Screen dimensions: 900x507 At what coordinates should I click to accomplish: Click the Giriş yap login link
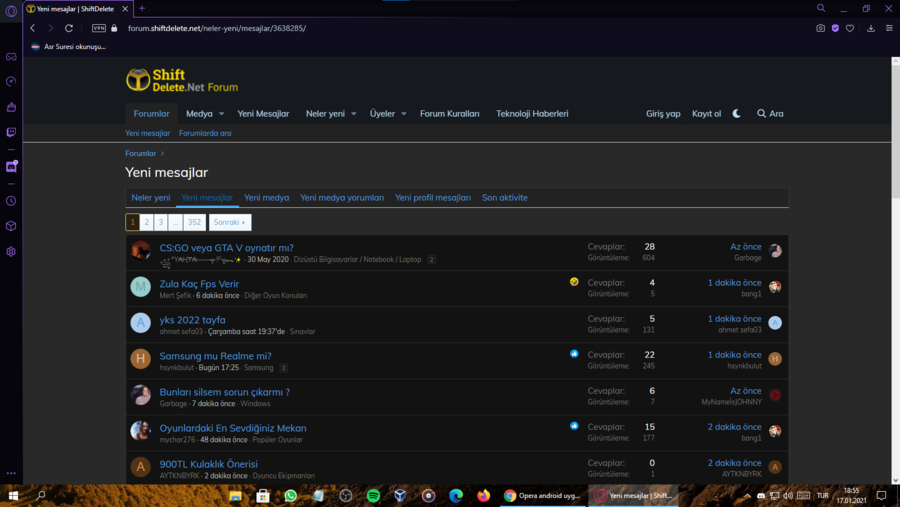click(x=663, y=114)
